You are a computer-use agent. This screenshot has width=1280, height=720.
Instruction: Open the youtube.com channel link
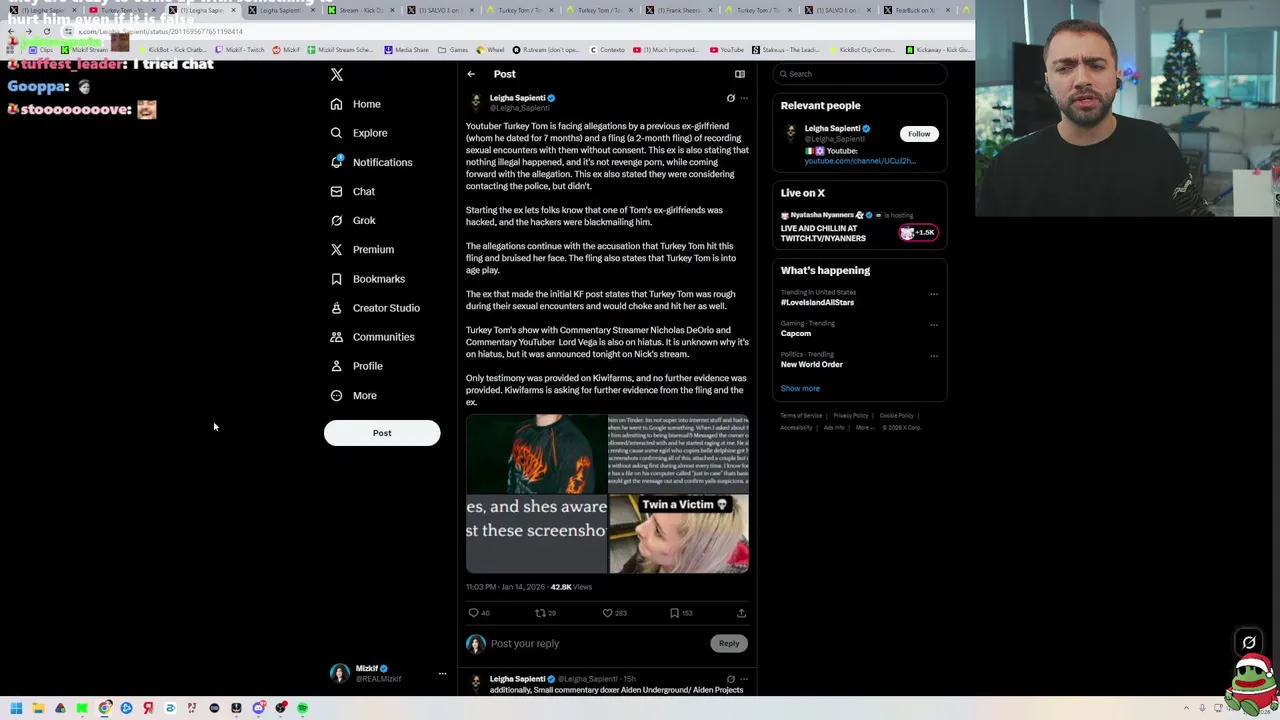click(860, 161)
